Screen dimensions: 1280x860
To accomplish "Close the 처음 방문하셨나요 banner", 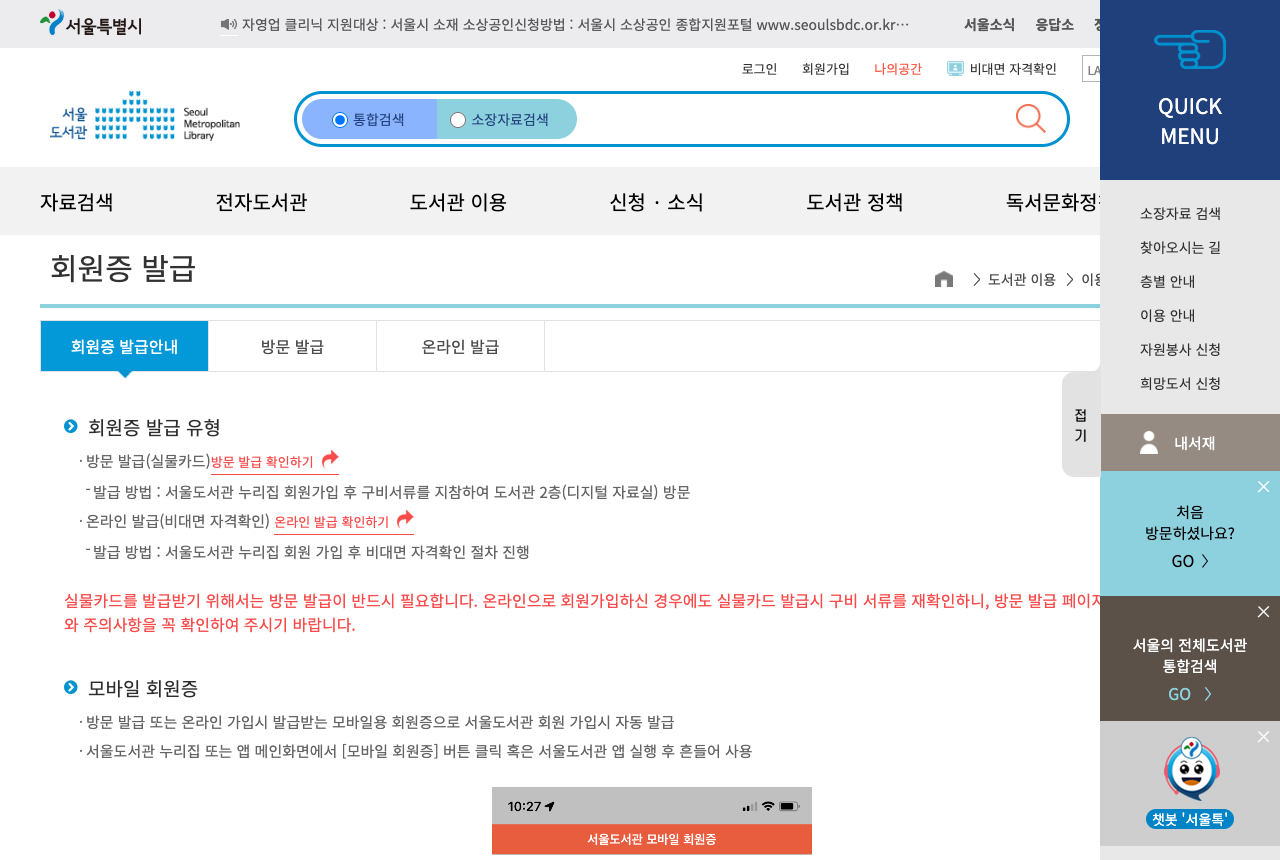I will pos(1263,486).
